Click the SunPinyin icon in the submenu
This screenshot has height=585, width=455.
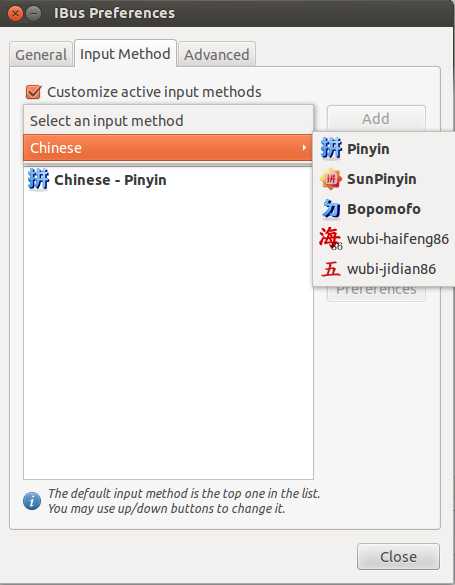point(331,179)
